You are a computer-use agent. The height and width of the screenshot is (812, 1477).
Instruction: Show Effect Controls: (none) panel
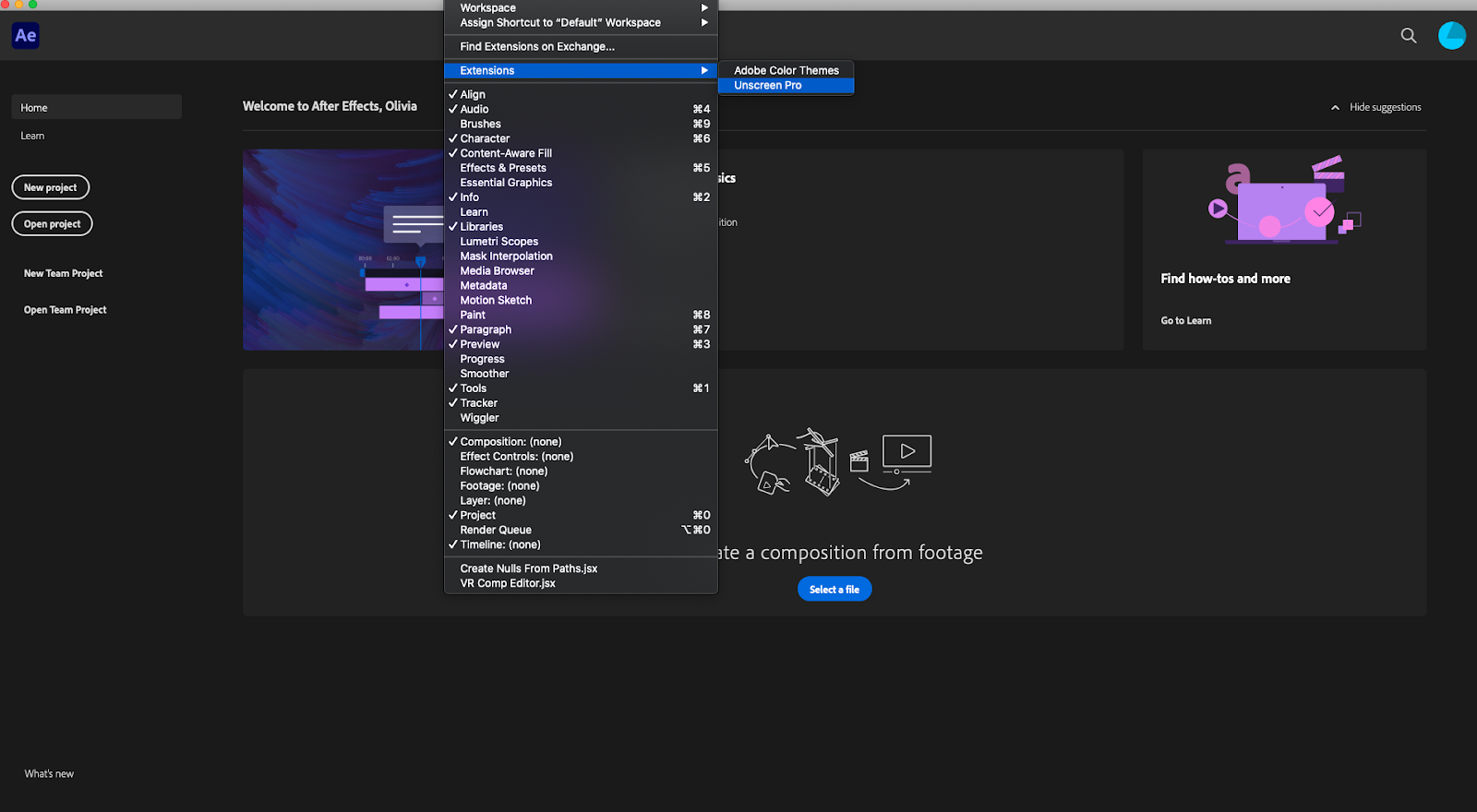pos(581,457)
